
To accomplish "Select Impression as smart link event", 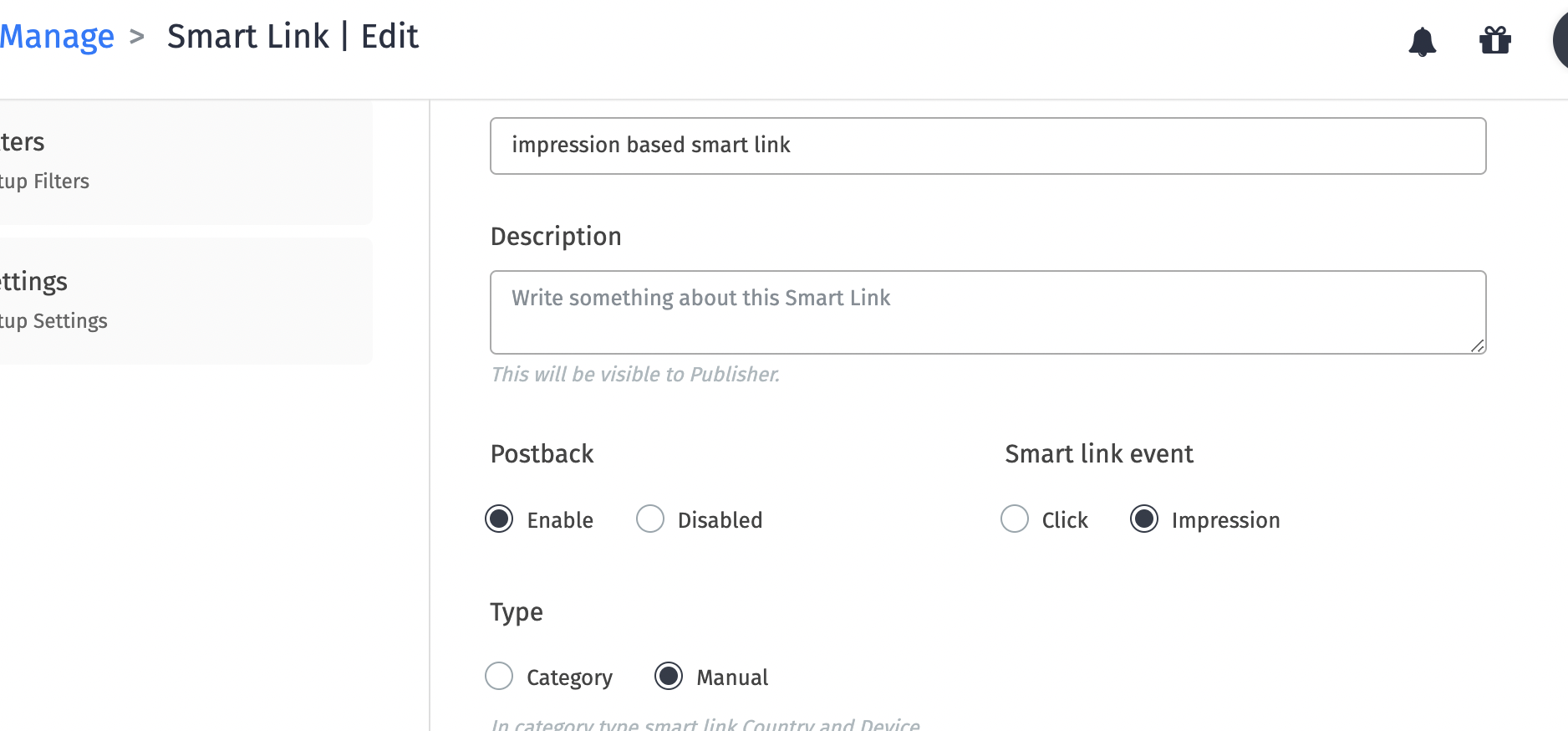I will (1144, 519).
